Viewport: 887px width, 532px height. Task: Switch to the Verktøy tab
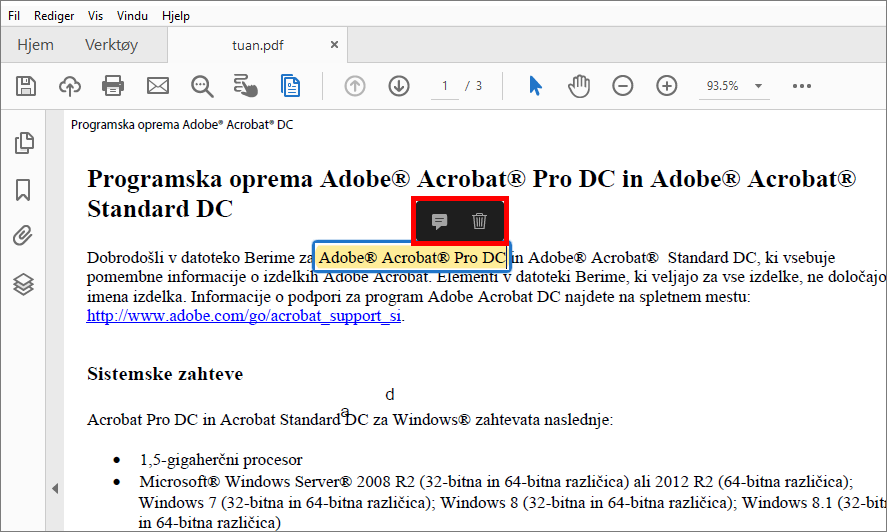tap(111, 45)
